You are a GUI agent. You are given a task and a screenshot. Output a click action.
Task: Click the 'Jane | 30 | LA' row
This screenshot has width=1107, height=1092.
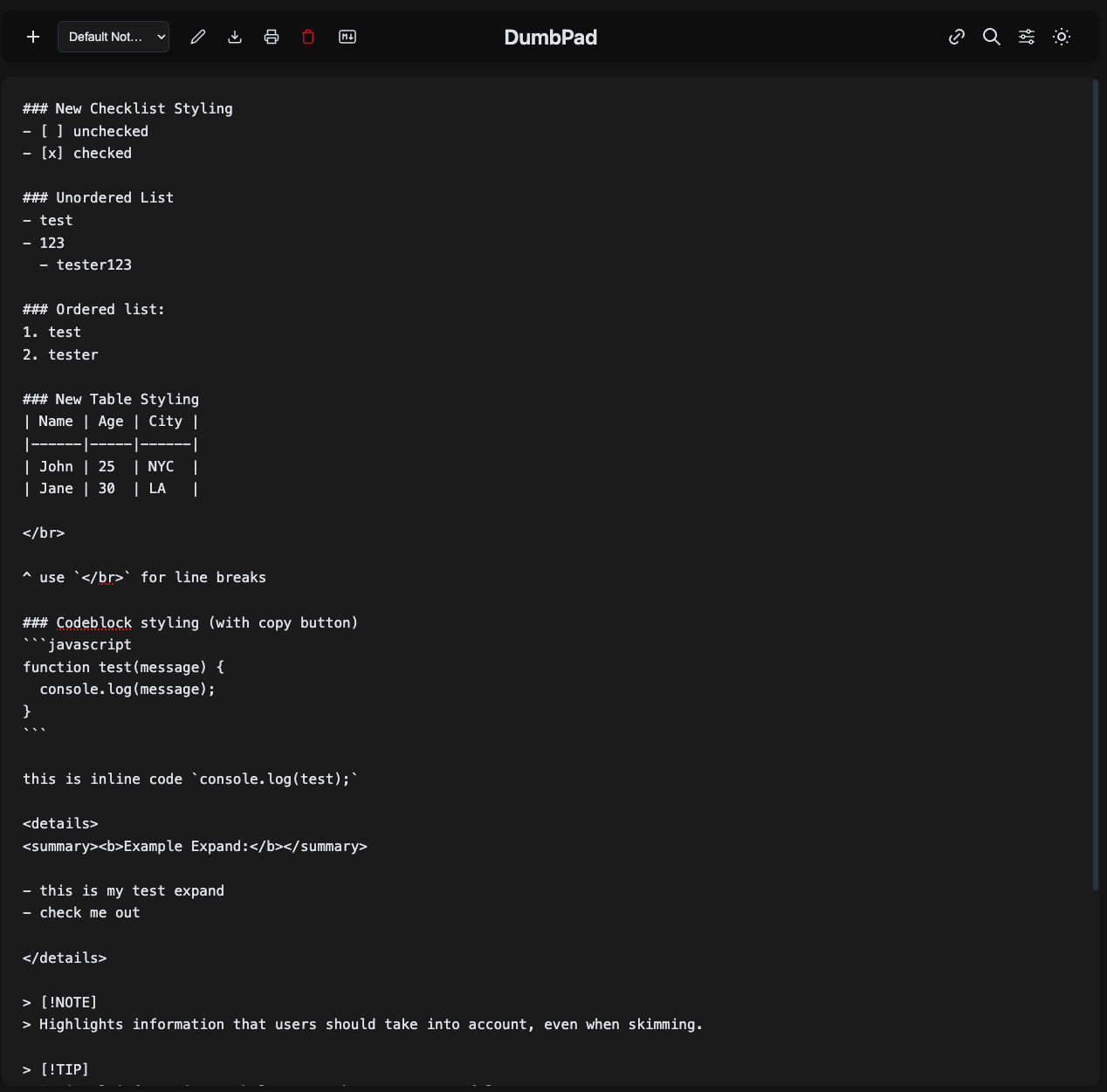[111, 488]
